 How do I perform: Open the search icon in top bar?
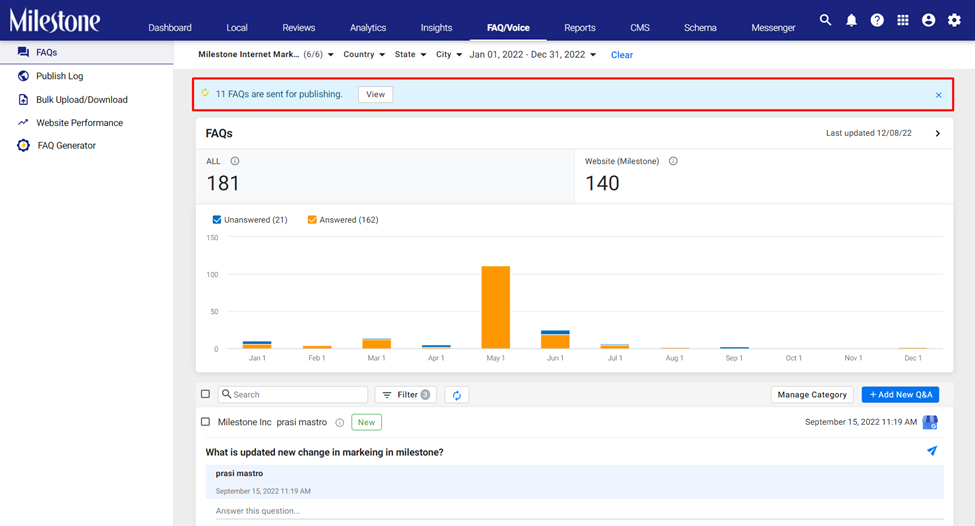tap(825, 20)
